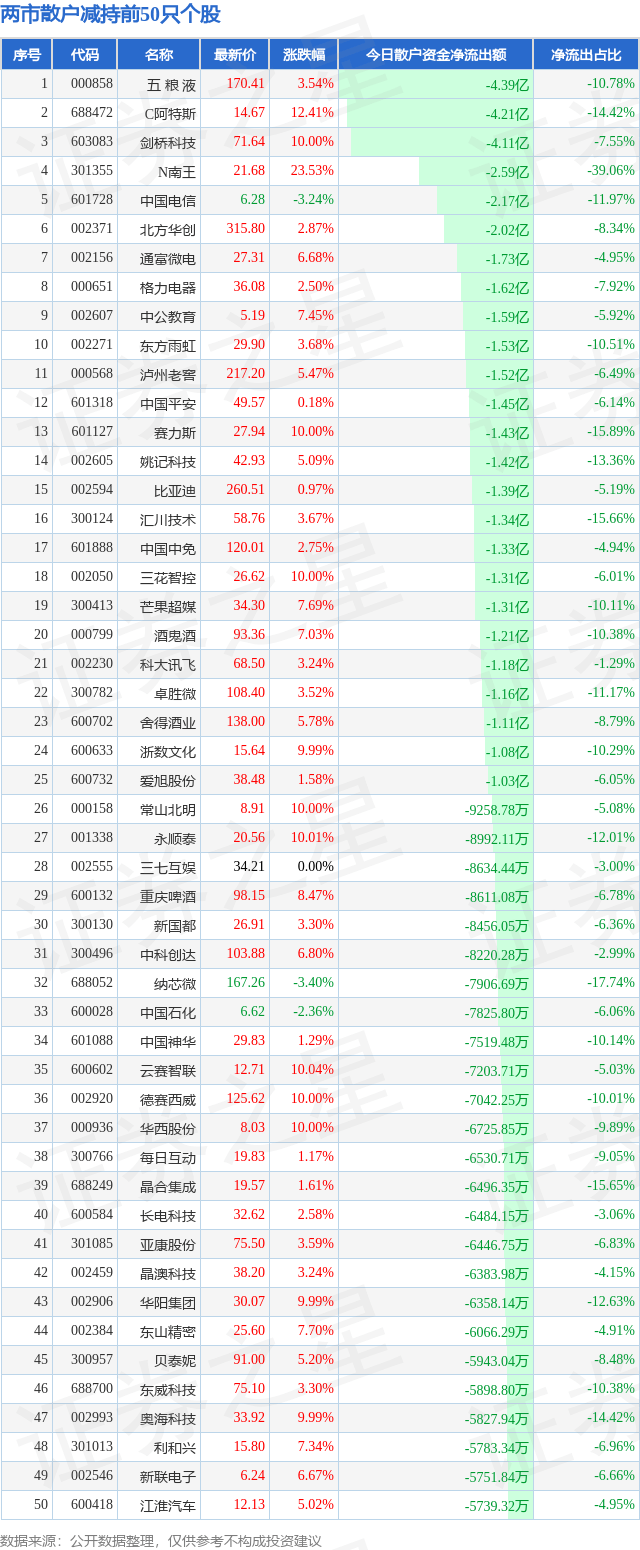Click the 今日散户资金净流出额 column header
This screenshot has height=1550, width=640.
[436, 55]
